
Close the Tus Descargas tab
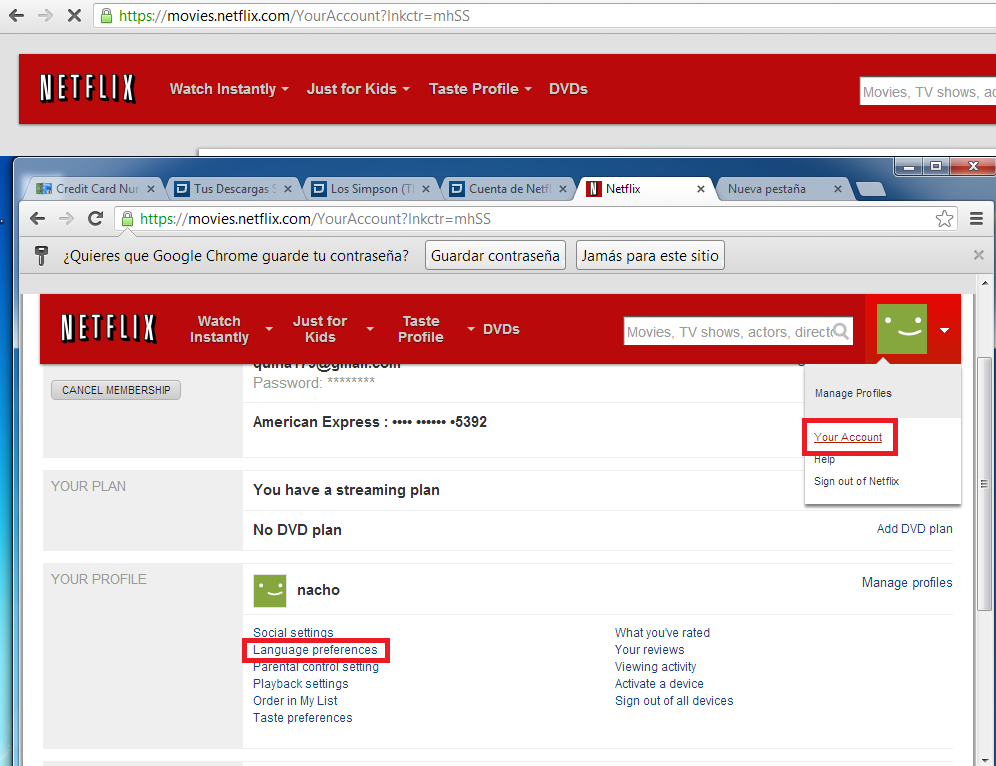[288, 189]
